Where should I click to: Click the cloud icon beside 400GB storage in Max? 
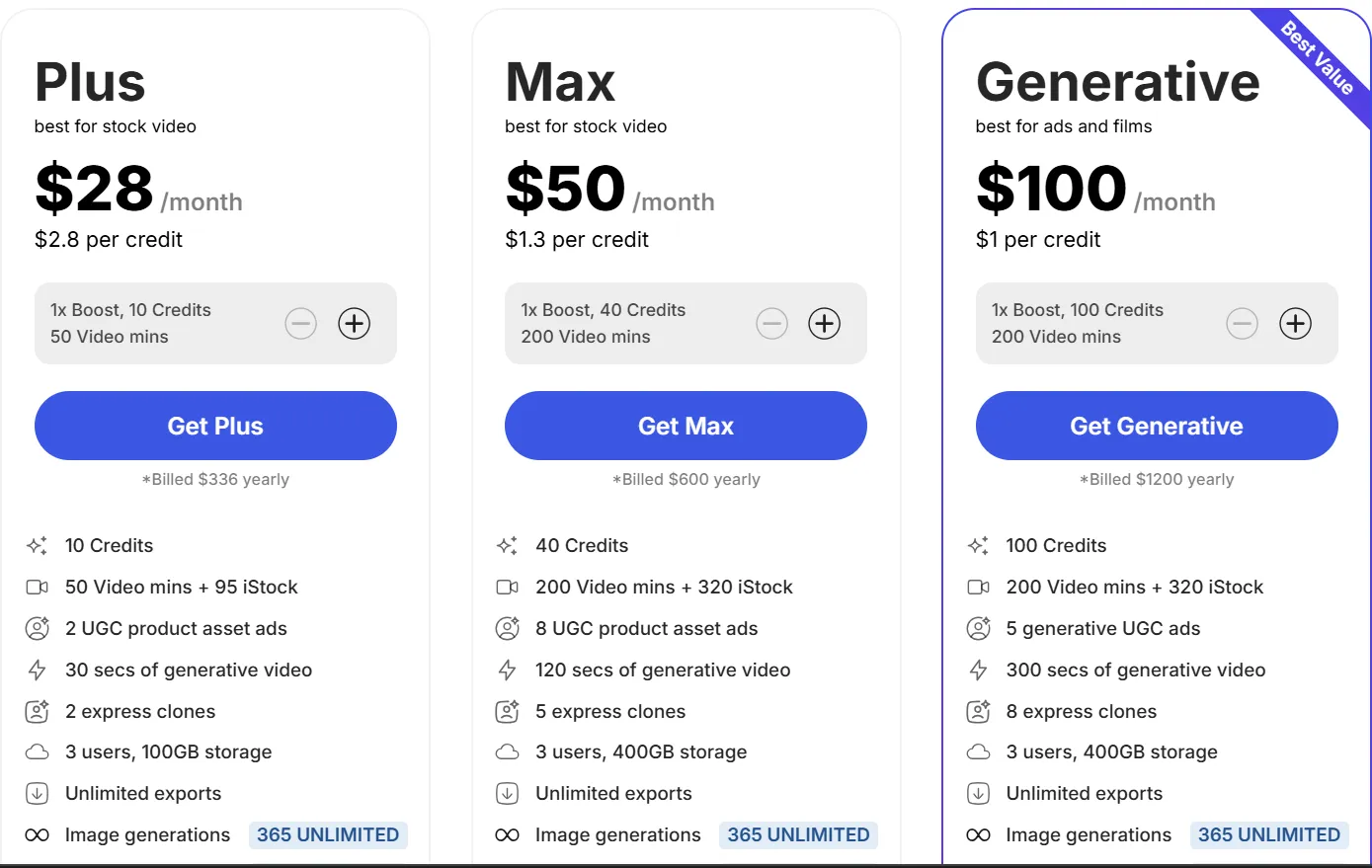[508, 752]
